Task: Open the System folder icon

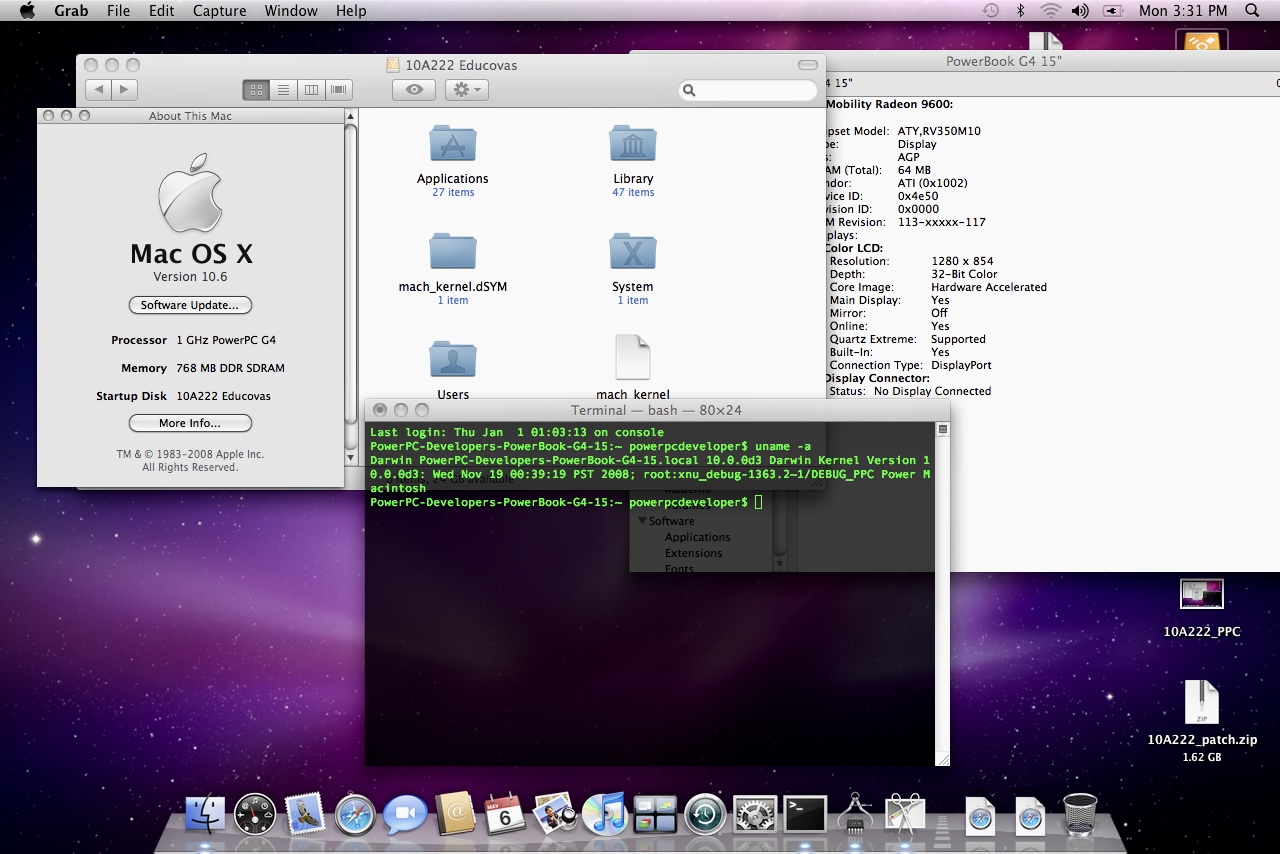Action: 632,252
